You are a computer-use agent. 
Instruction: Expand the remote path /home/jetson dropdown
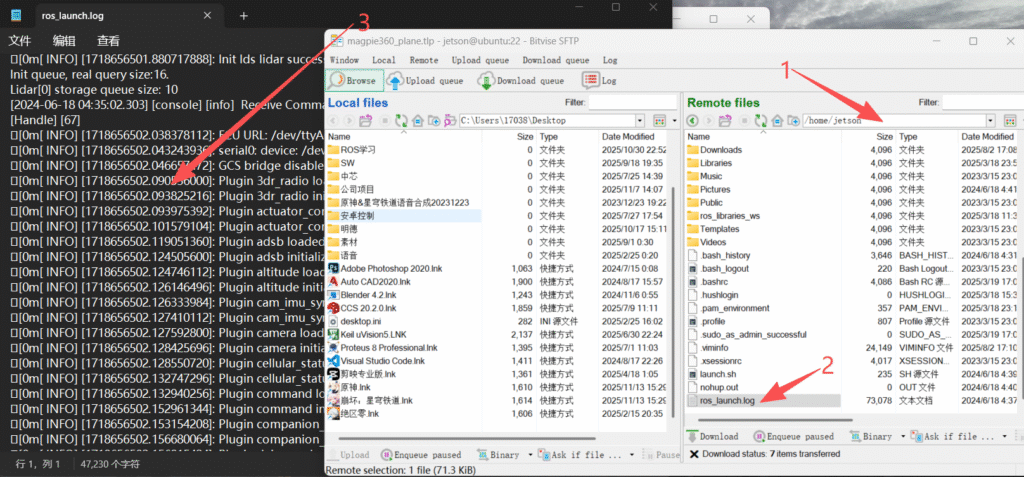pyautogui.click(x=990, y=120)
